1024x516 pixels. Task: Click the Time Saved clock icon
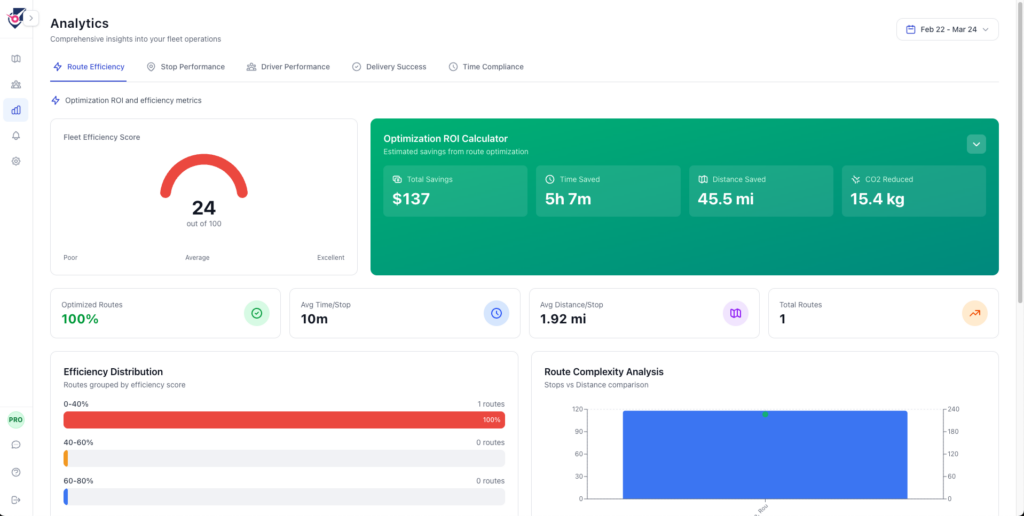(x=550, y=179)
